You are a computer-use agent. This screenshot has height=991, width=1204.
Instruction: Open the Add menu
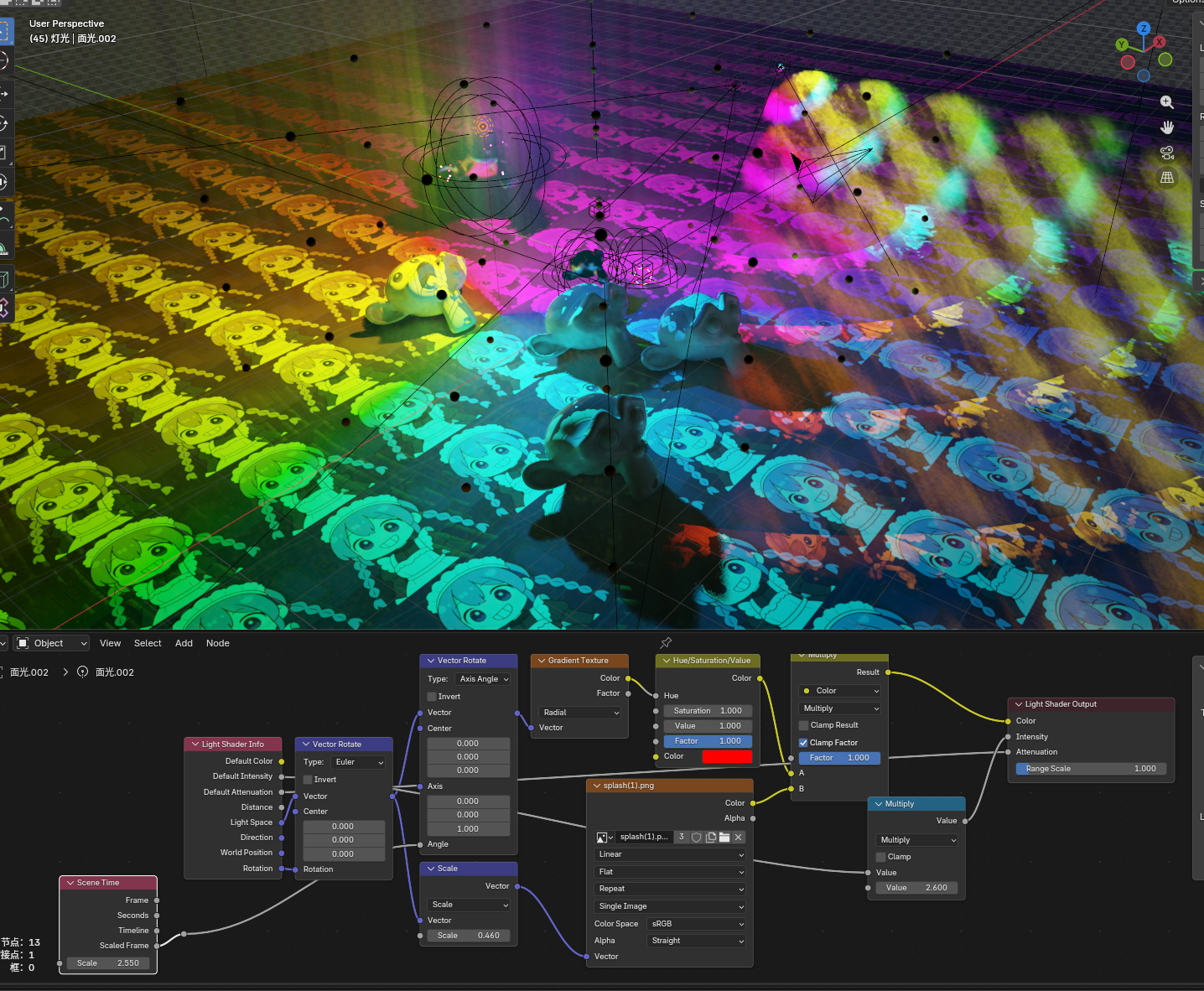pyautogui.click(x=184, y=643)
